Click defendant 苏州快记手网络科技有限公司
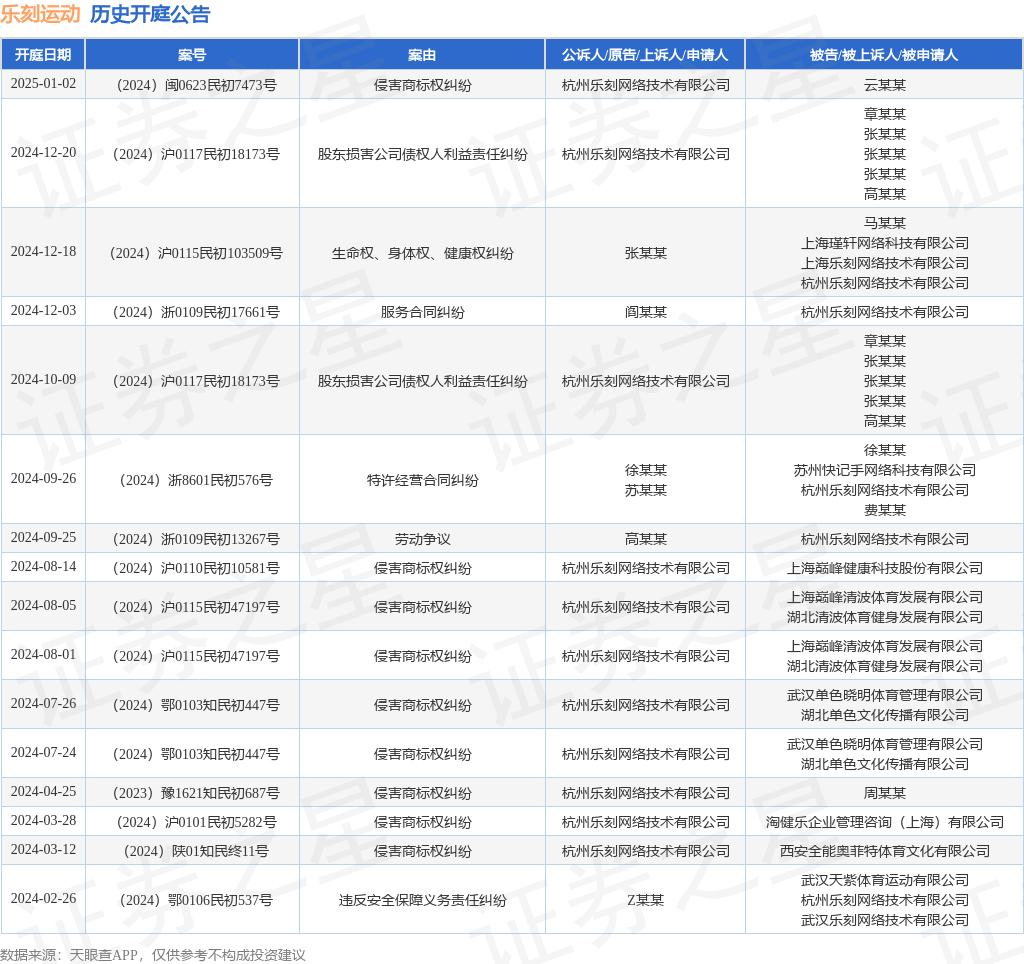Viewport: 1024px width, 964px height. 884,470
